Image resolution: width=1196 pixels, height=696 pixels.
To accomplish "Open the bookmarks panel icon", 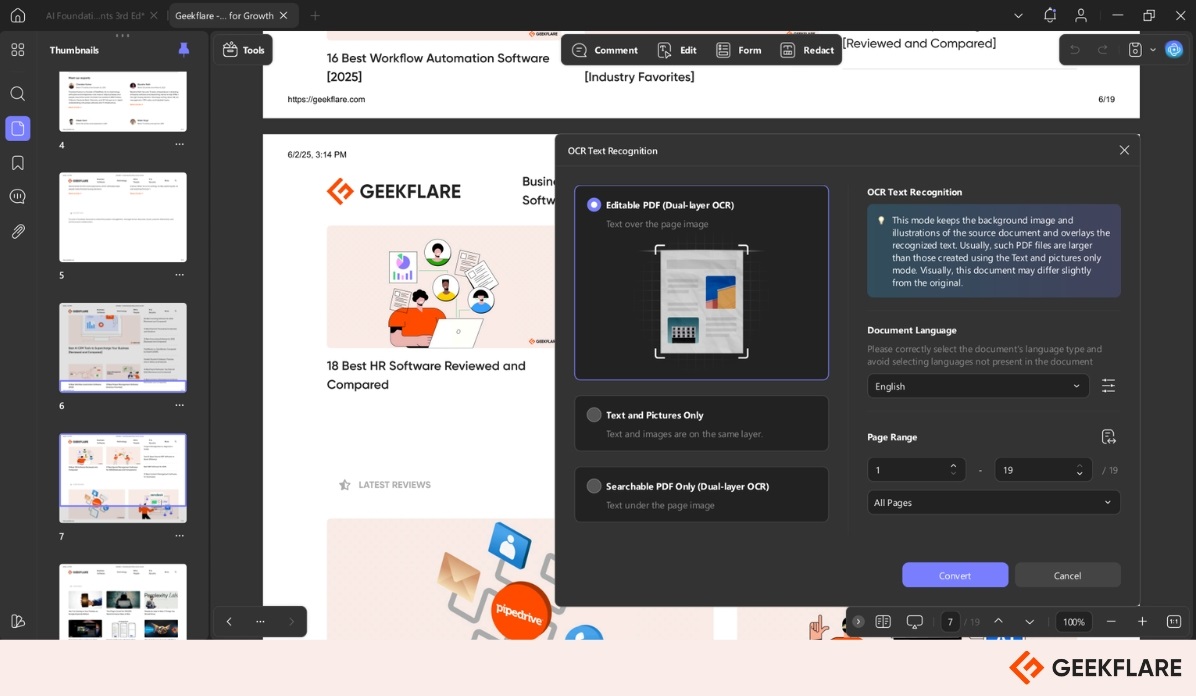I will click(18, 163).
